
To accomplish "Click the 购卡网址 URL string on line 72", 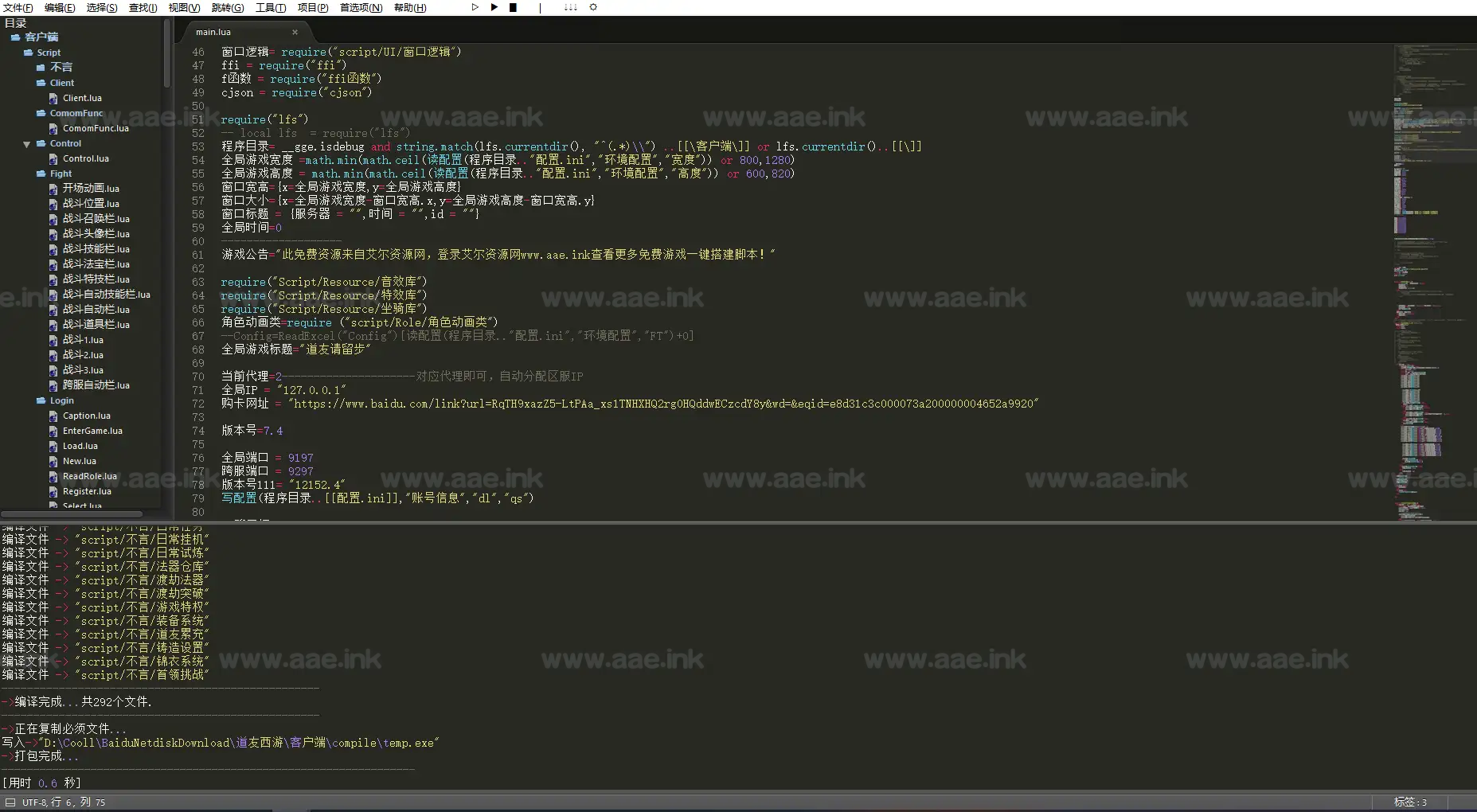I will pyautogui.click(x=663, y=404).
